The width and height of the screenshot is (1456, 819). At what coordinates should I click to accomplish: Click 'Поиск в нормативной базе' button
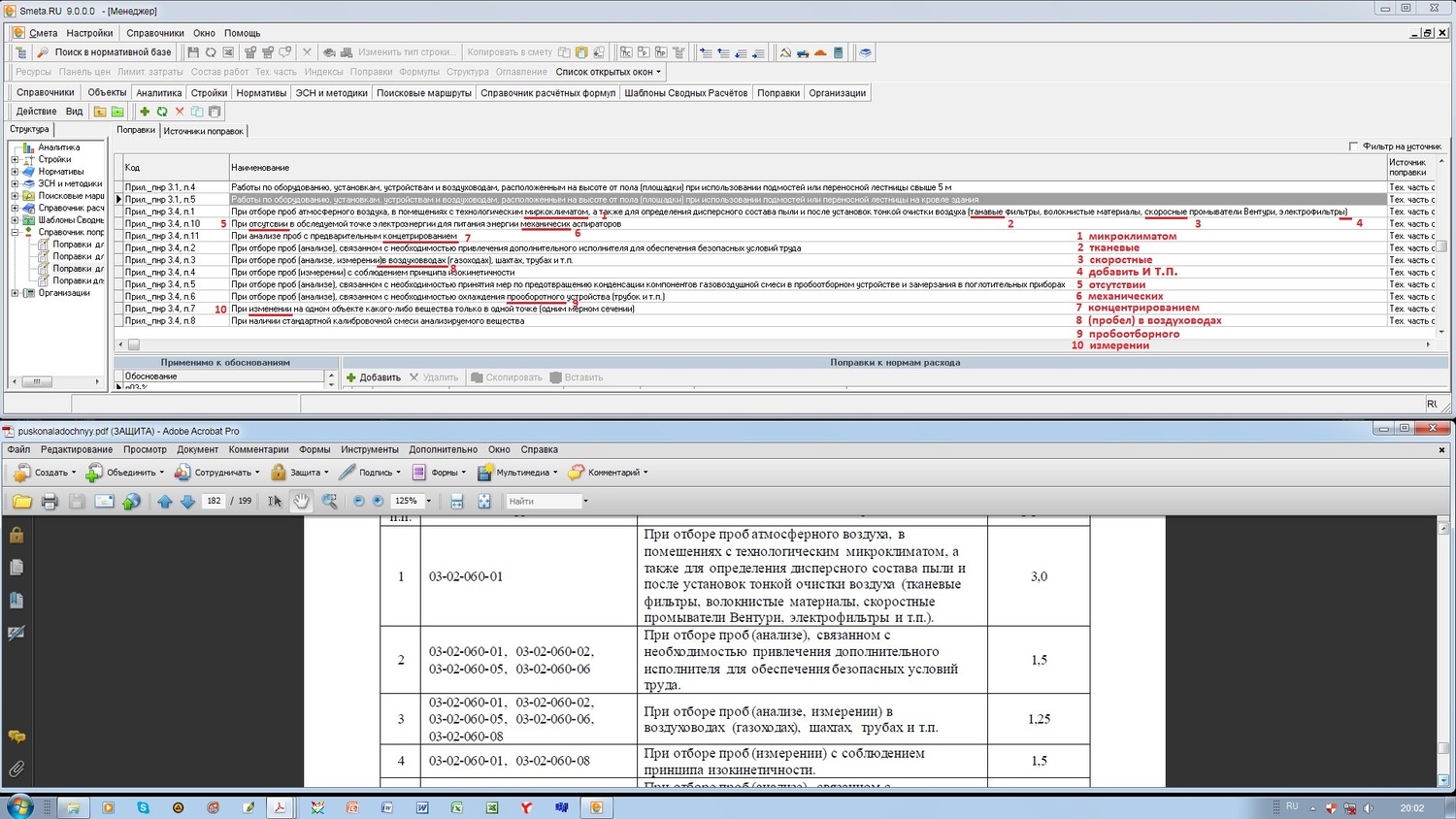point(104,52)
